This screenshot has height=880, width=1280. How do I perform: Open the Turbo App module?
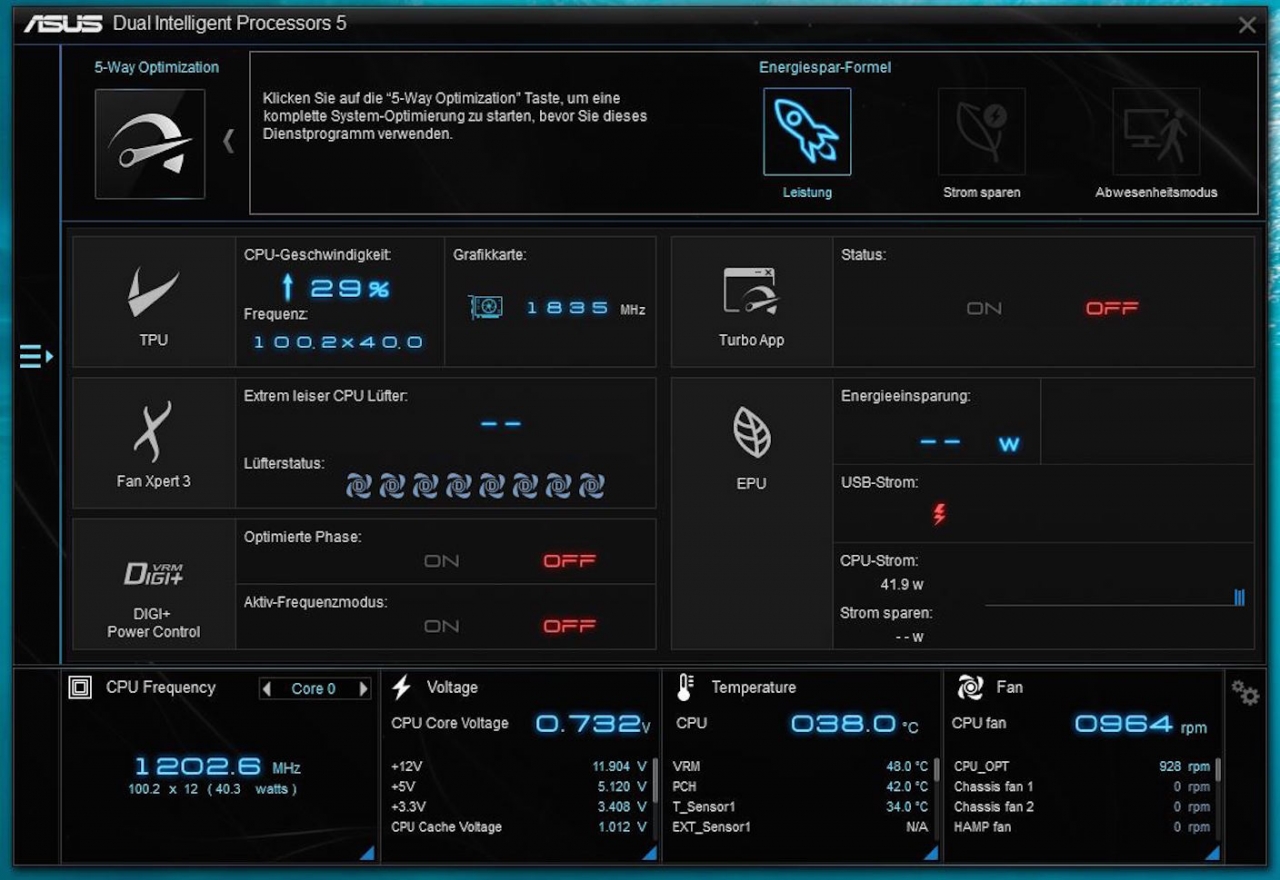pyautogui.click(x=751, y=302)
